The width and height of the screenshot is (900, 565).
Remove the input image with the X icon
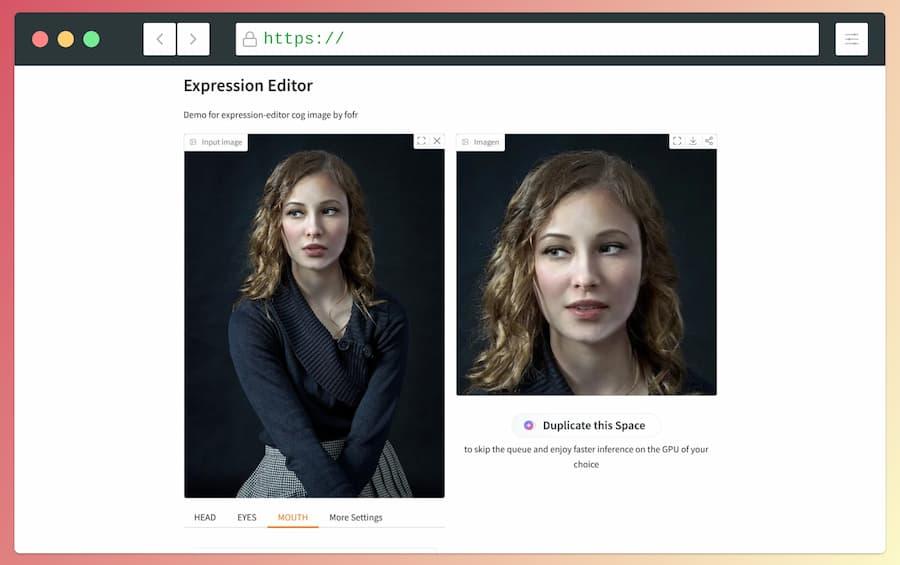(x=437, y=141)
